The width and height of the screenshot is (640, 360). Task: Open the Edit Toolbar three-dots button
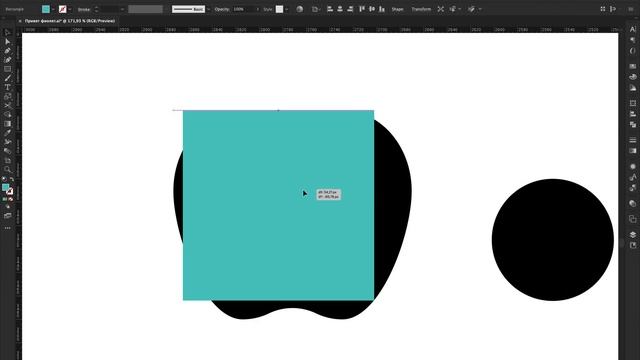[x=7, y=228]
